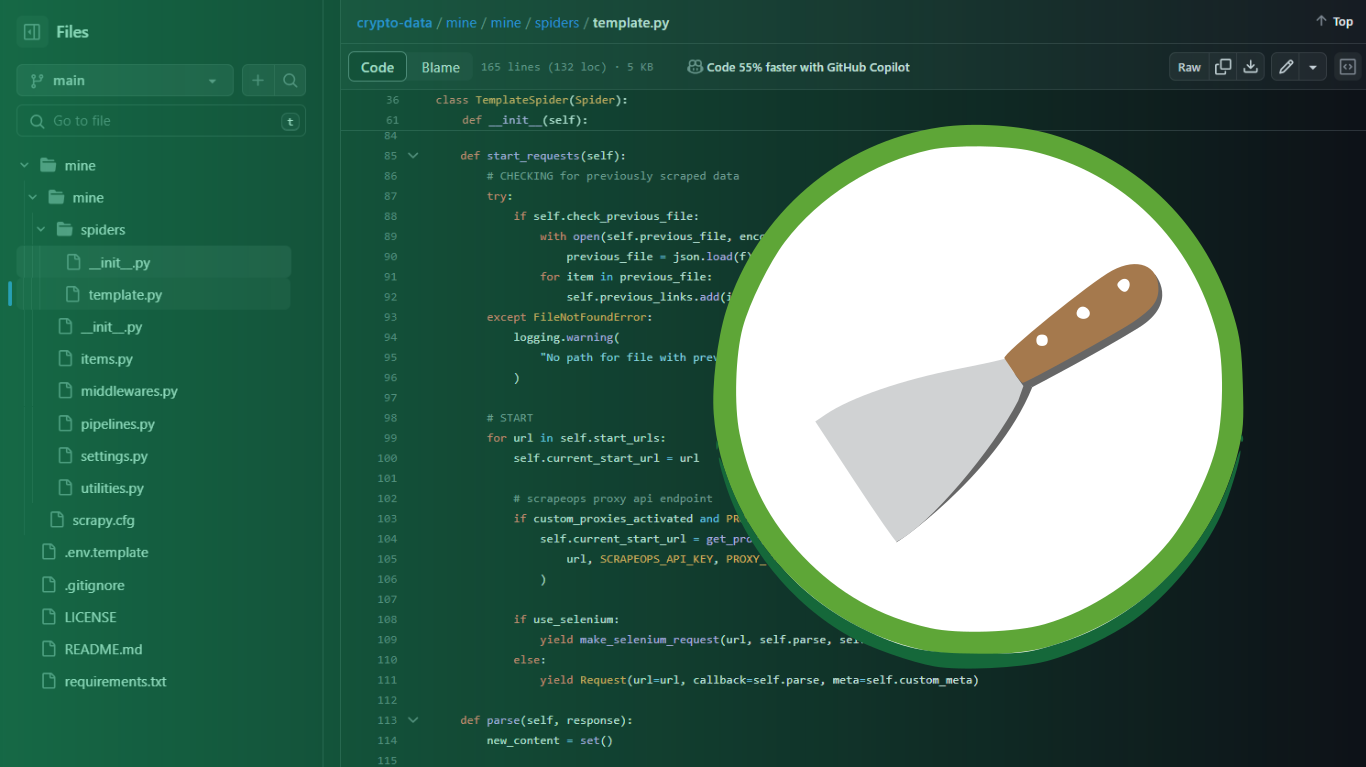Open settings.py file
1366x767 pixels.
click(x=114, y=456)
